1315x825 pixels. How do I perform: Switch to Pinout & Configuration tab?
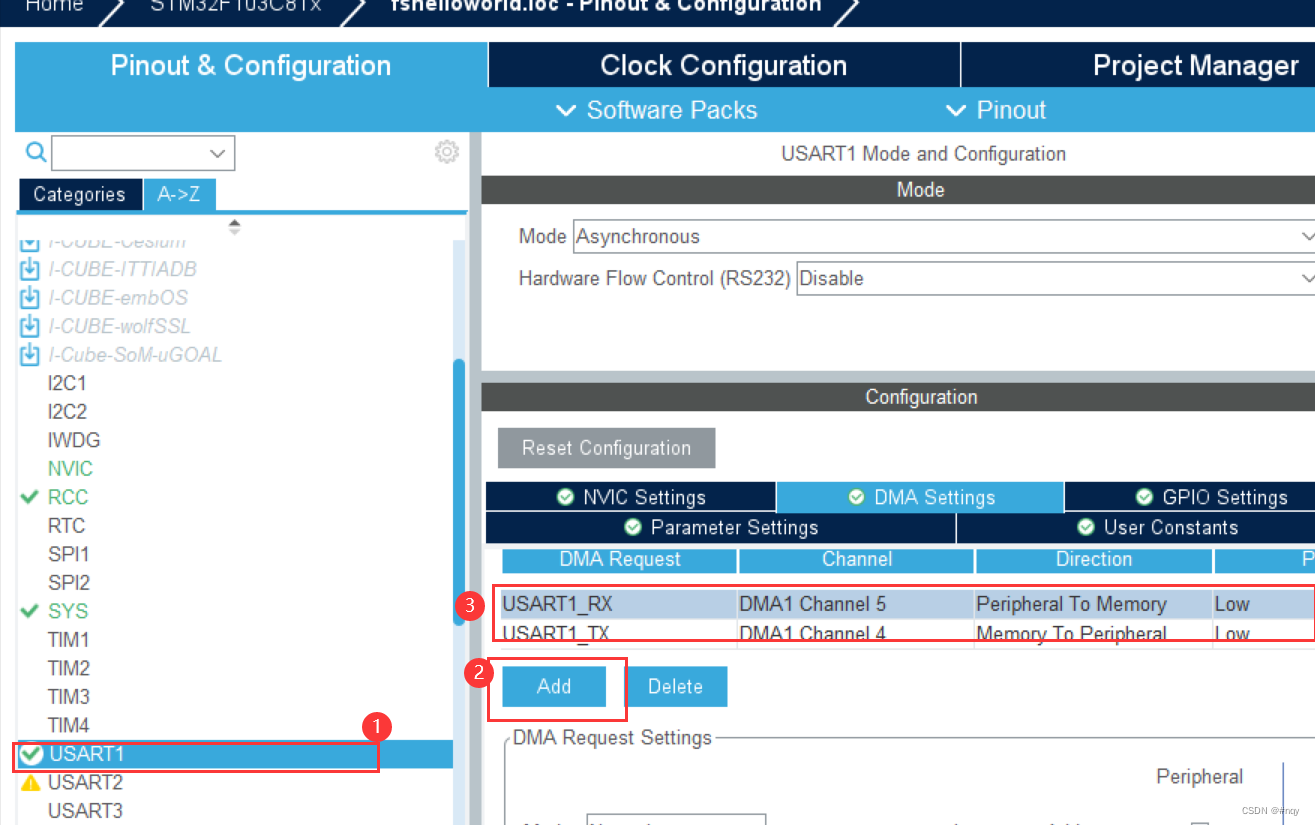click(251, 66)
